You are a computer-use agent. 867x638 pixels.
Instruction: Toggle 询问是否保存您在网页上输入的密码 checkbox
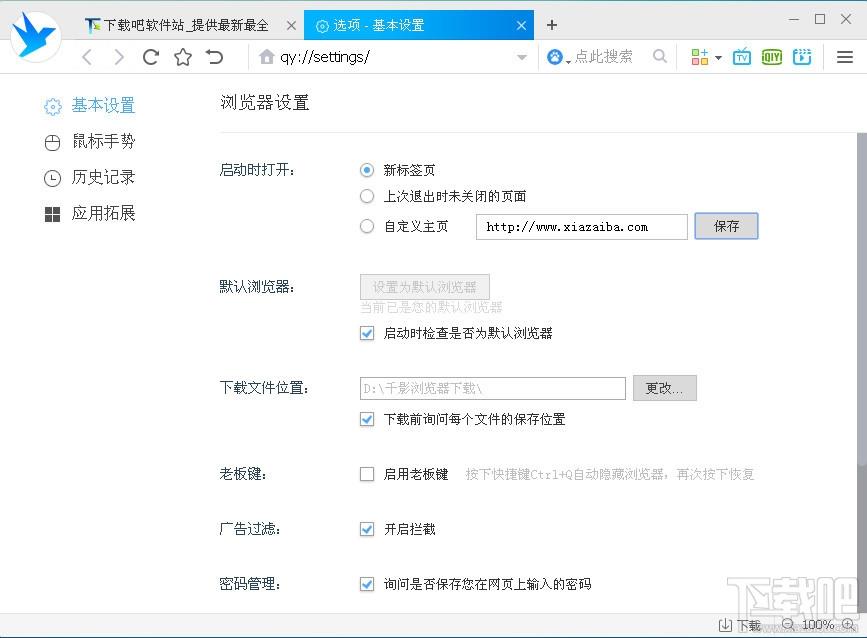pyautogui.click(x=367, y=584)
